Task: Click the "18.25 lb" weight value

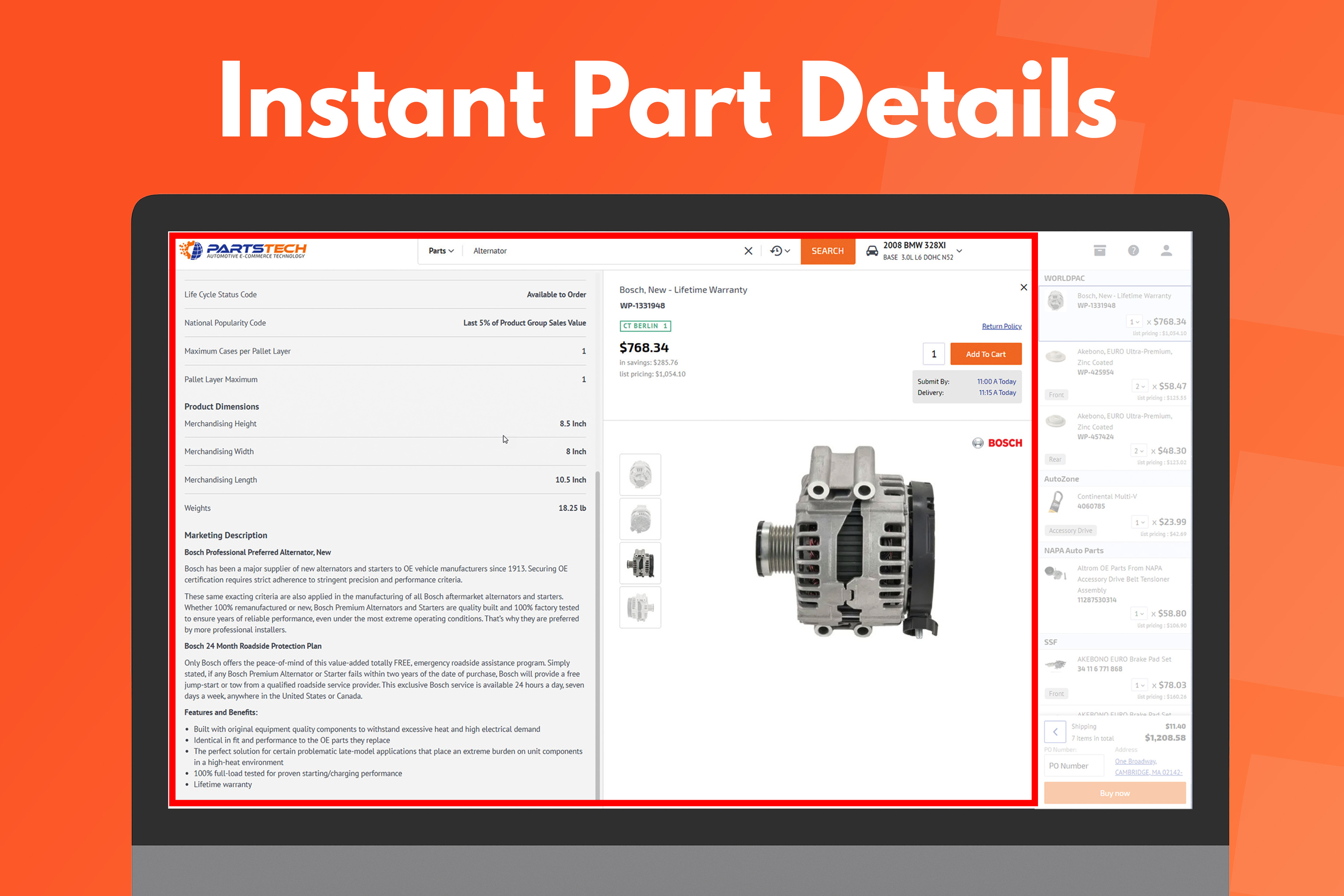Action: (x=572, y=508)
